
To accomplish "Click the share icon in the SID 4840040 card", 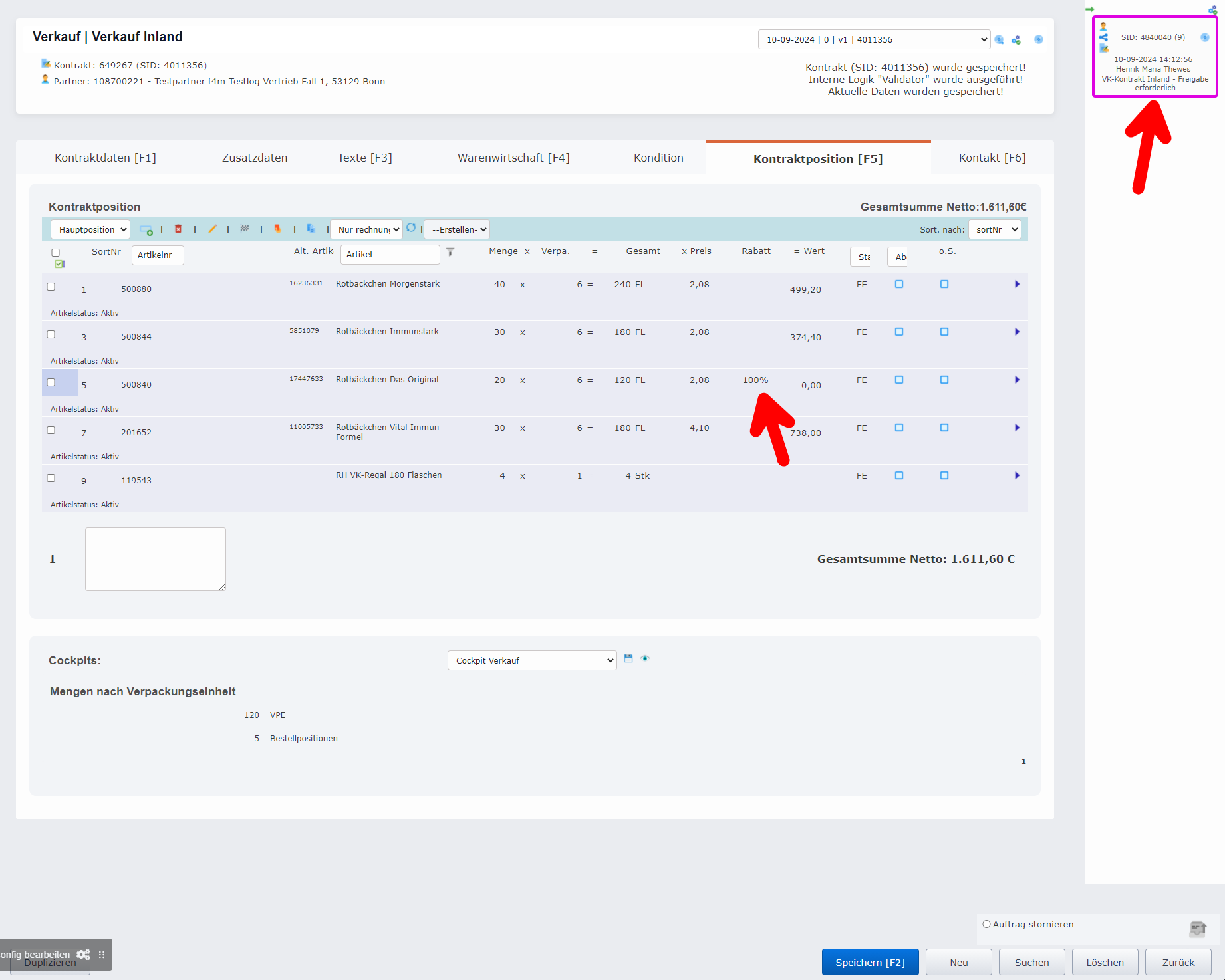I will tap(1103, 37).
